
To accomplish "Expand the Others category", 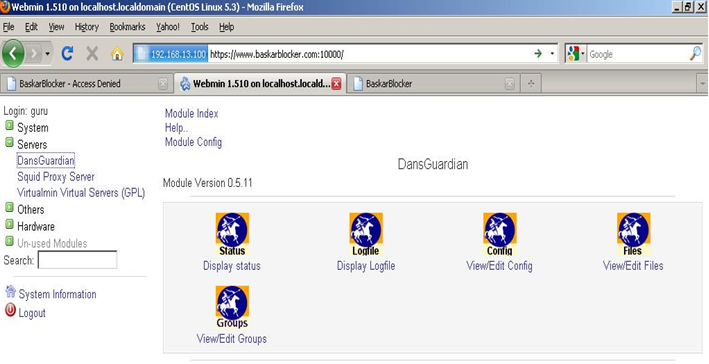I will pos(9,207).
